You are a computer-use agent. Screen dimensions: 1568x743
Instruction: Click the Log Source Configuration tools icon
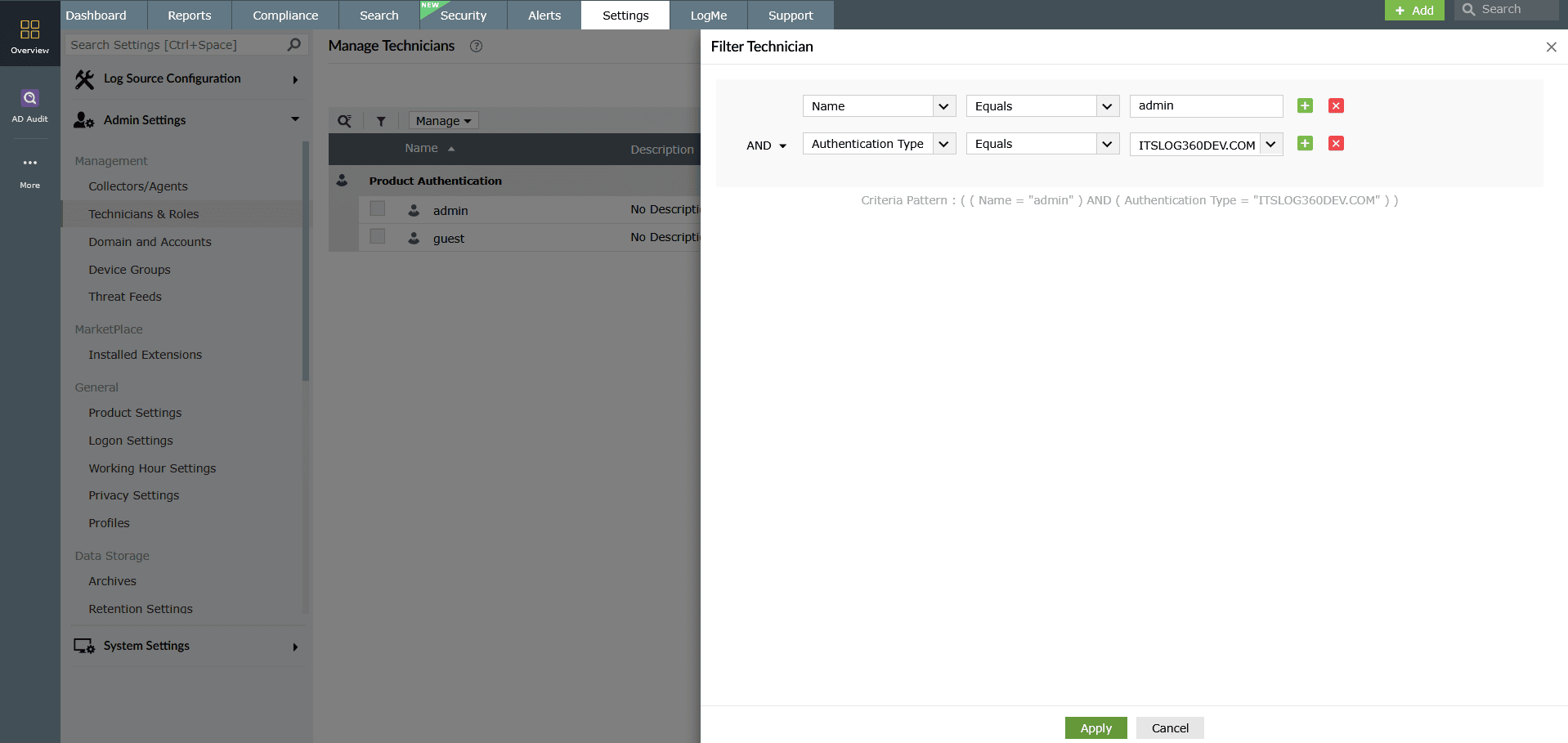click(84, 79)
